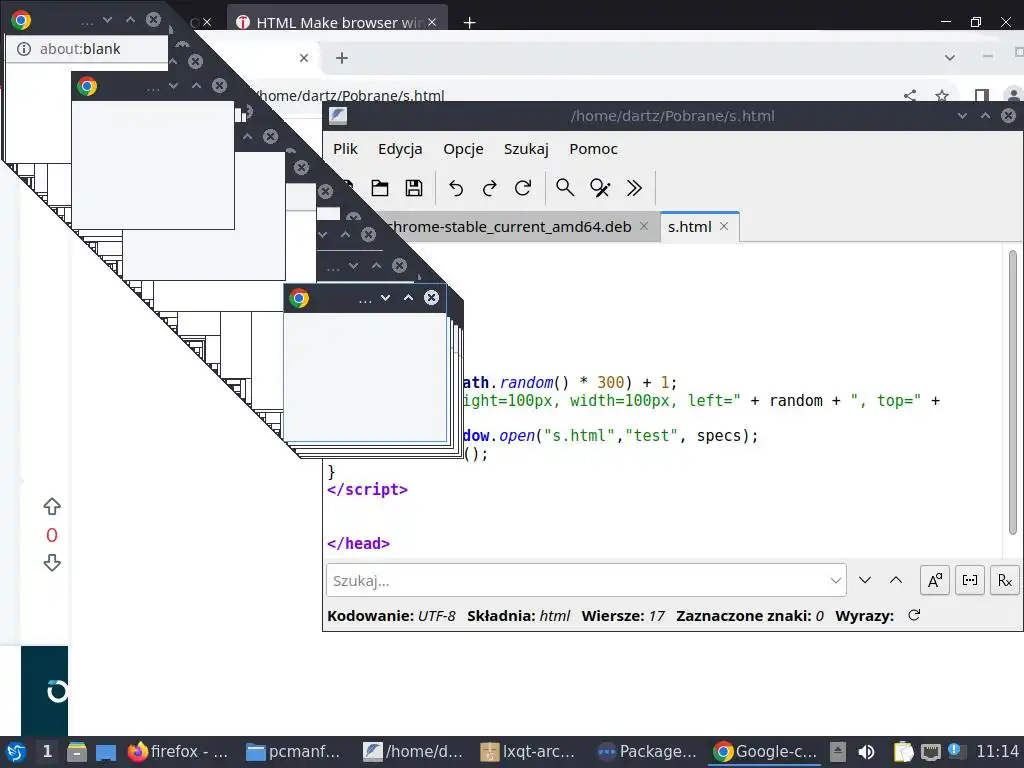Switch to desktop 1 in pager
The image size is (1024, 768).
coord(47,752)
